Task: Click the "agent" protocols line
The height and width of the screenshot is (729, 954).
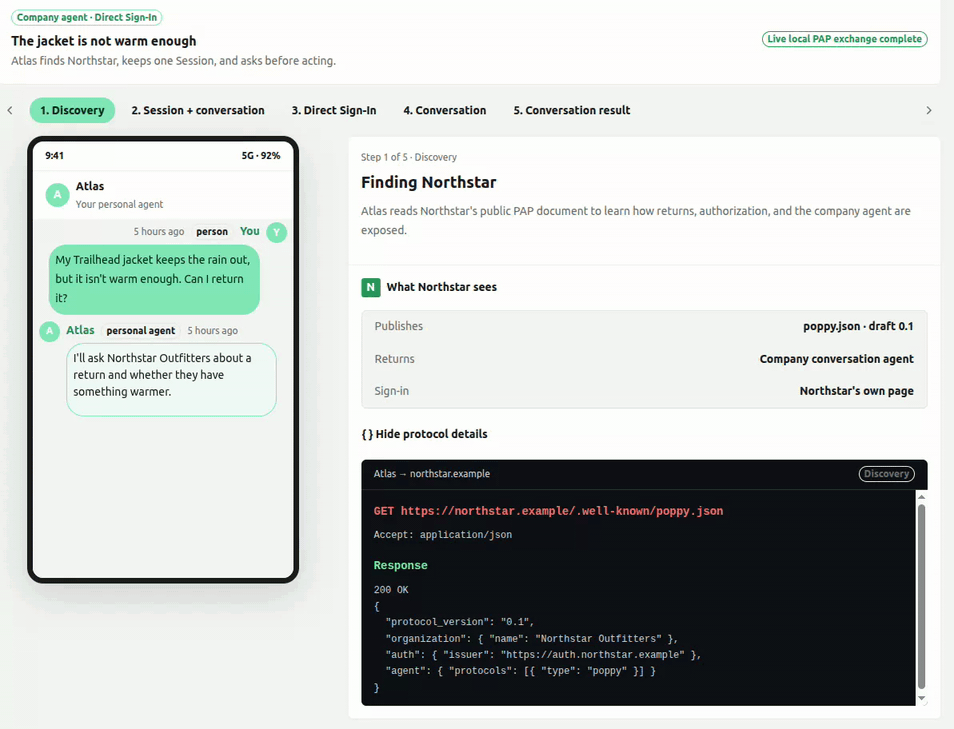Action: point(520,671)
